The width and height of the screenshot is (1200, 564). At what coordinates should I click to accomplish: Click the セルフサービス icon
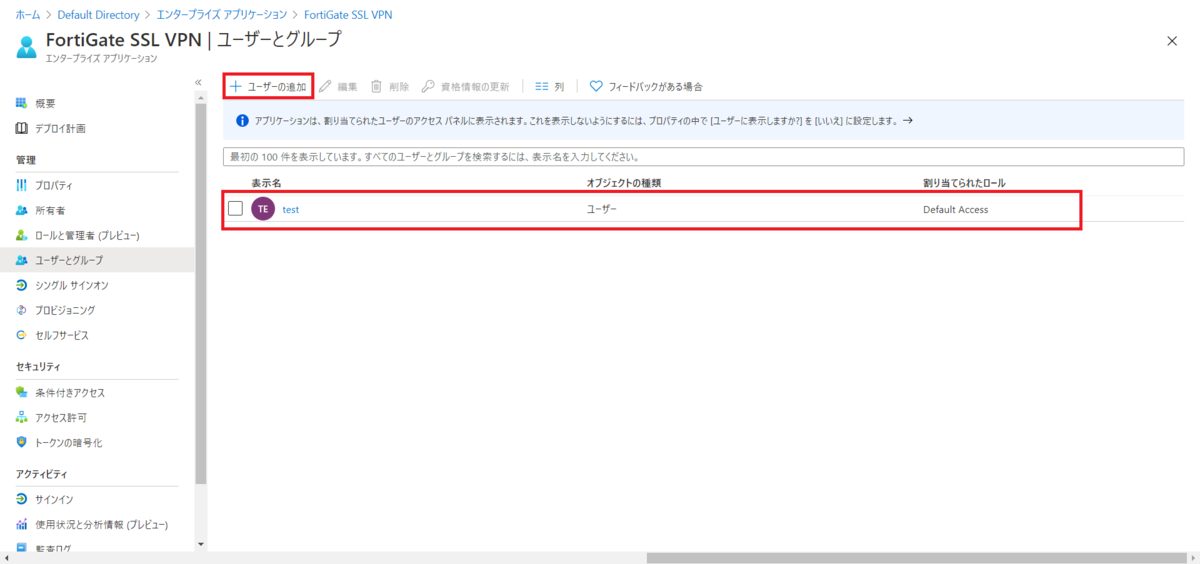(x=22, y=335)
